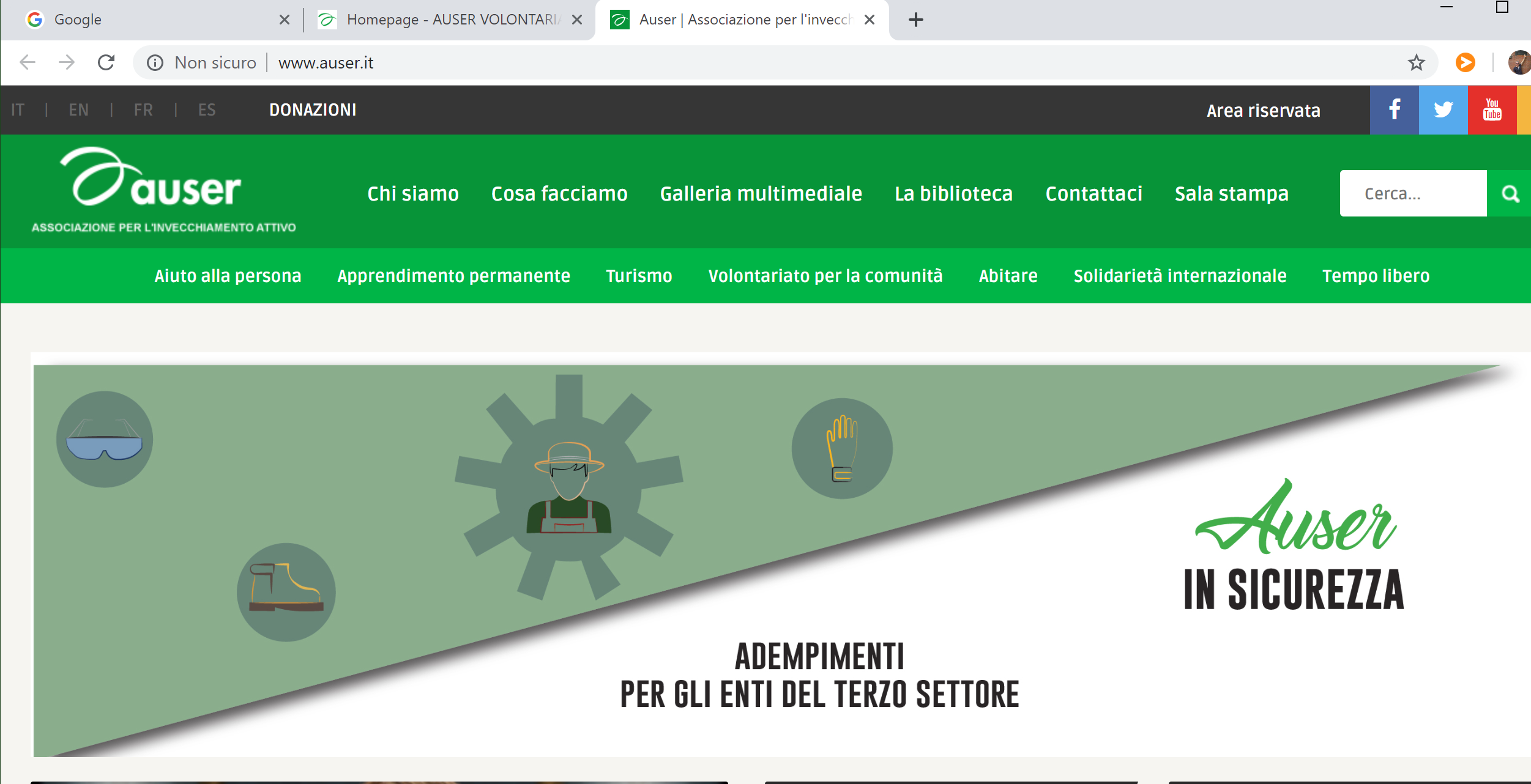This screenshot has height=784, width=1531.
Task: Go to Apprendimento permanente section
Action: click(453, 276)
